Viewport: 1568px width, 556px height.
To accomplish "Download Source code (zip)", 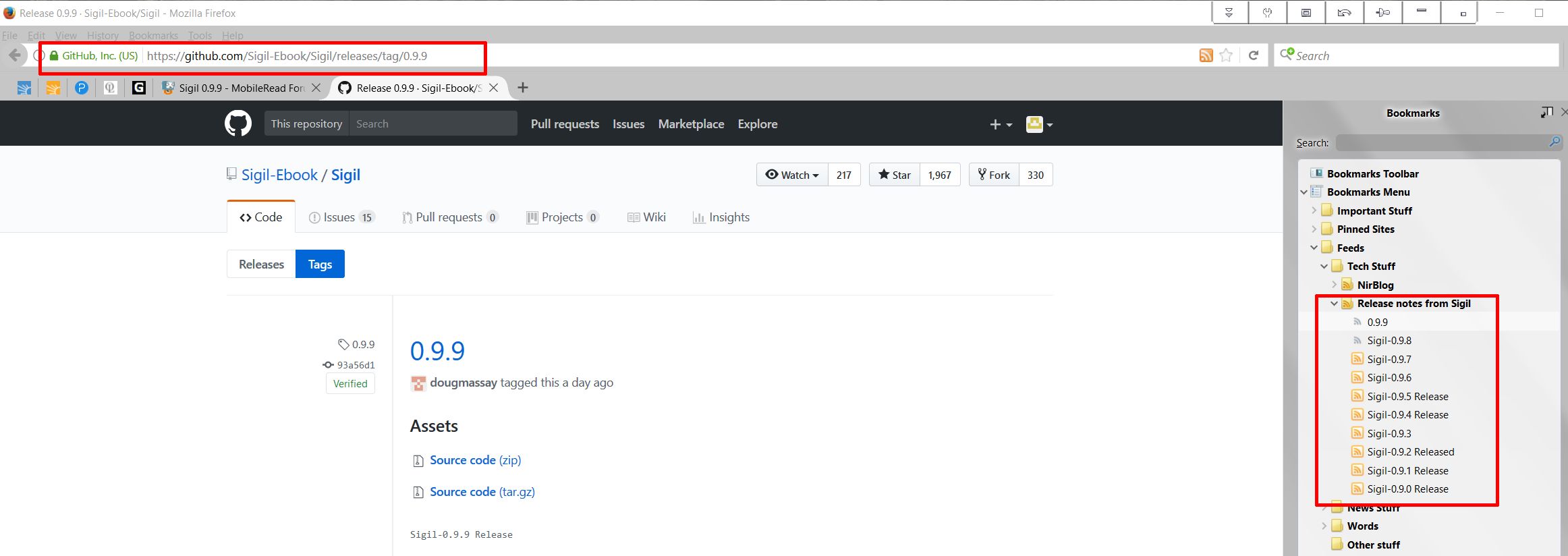I will (475, 460).
